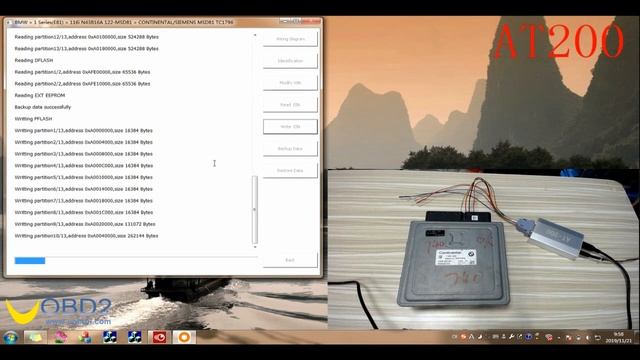
Task: Select 'Writting partition2/13' log line
Action: point(84,142)
